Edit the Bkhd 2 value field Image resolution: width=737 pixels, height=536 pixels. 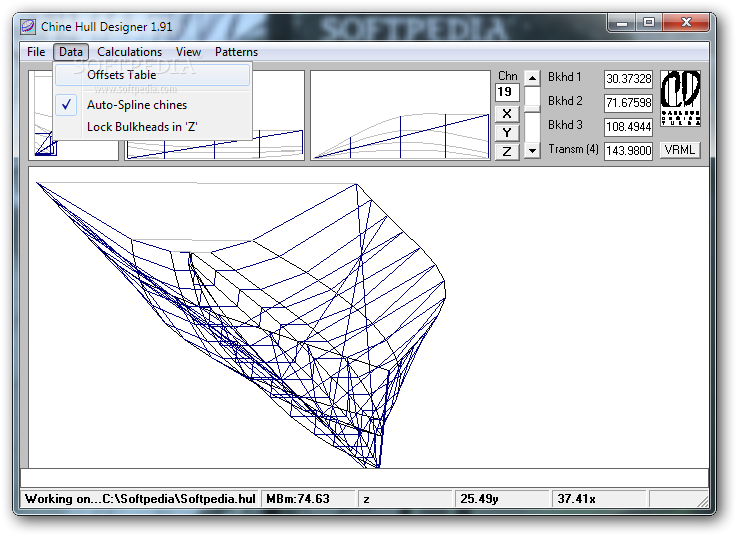[x=628, y=102]
